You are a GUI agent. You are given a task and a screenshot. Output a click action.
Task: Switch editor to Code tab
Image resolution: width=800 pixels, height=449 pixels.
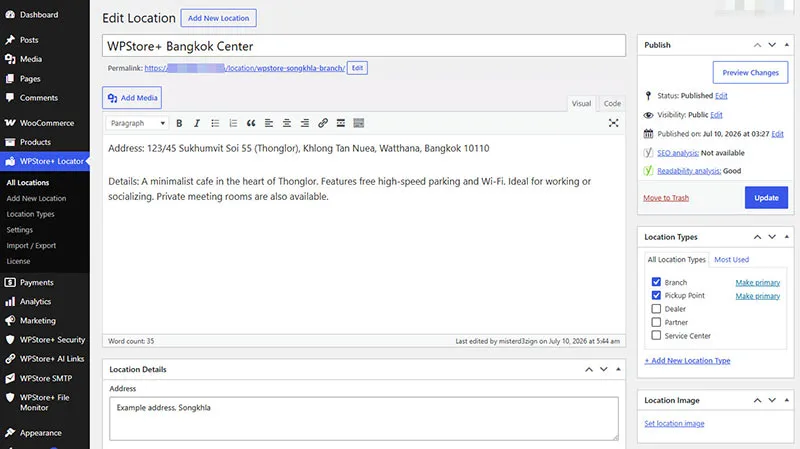coord(612,103)
